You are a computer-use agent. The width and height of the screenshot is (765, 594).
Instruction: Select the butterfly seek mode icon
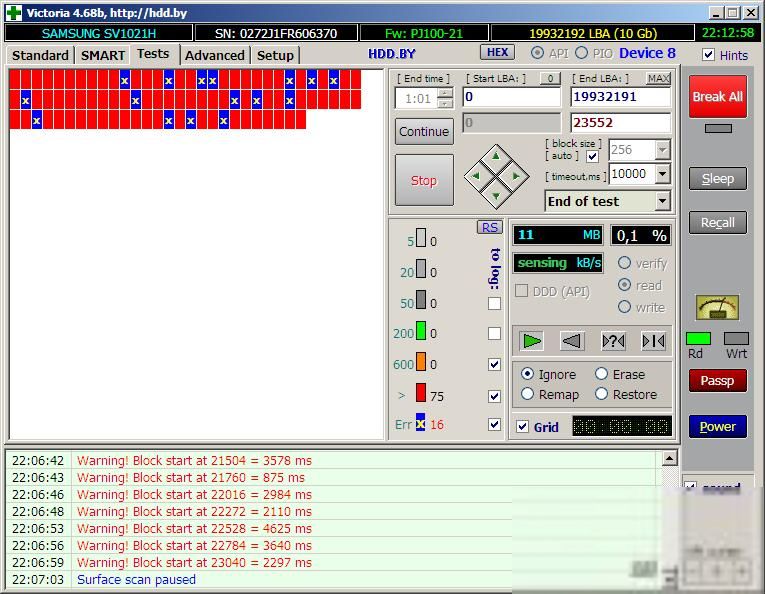(x=653, y=341)
